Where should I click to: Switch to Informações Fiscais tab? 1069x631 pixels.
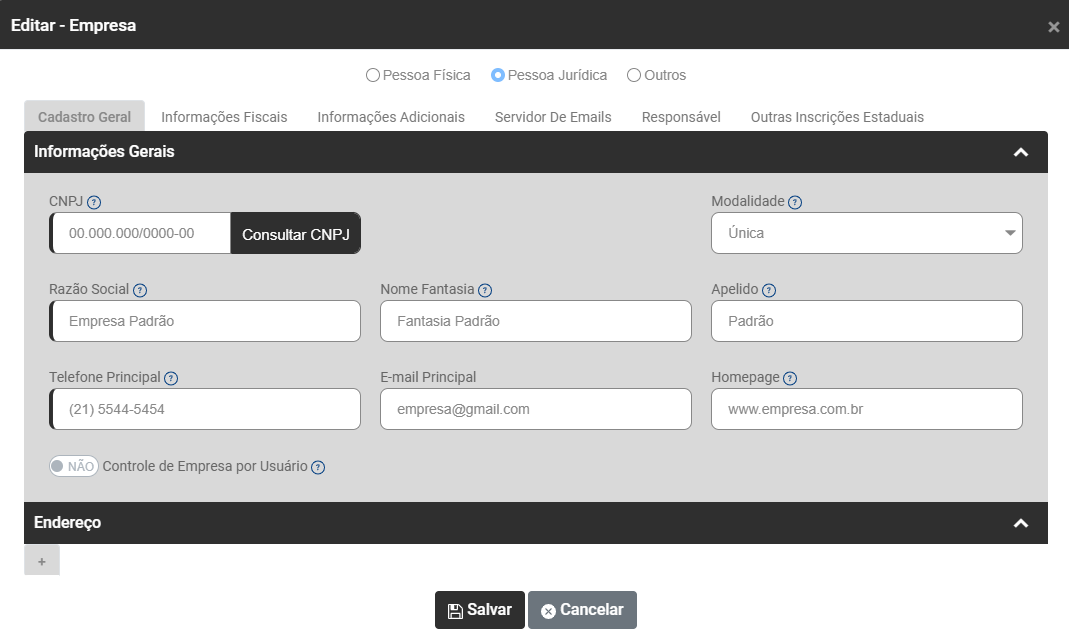point(224,117)
